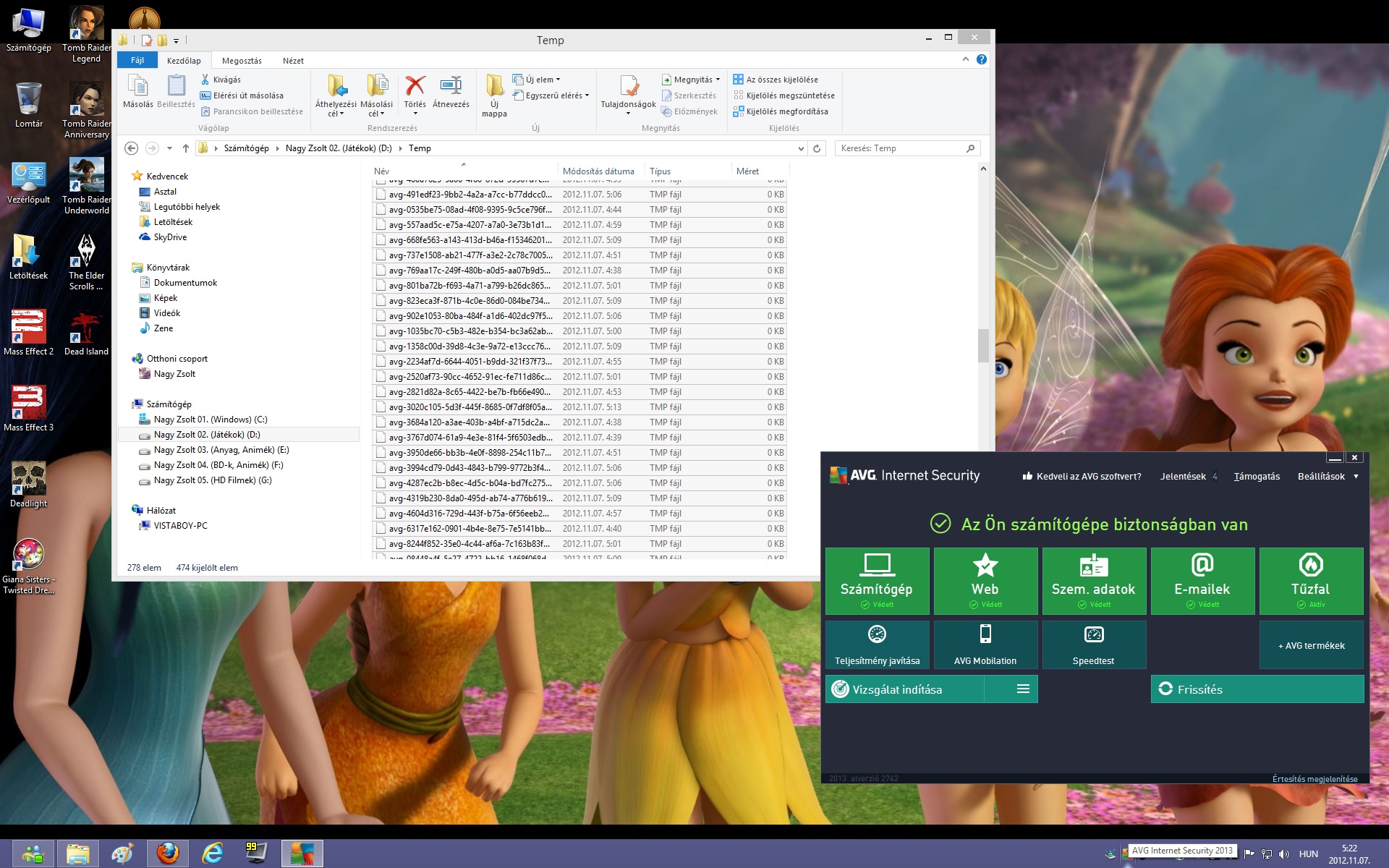Click the file list vertical scrollbar thumb
This screenshot has width=1389, height=868.
983,346
